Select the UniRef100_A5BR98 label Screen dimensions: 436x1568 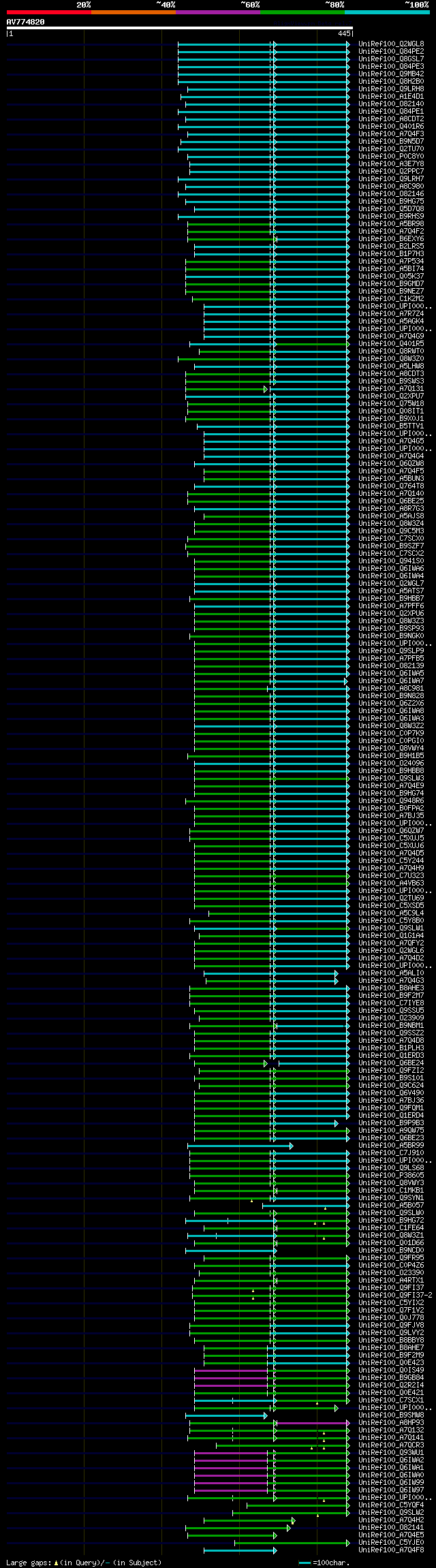391,224
